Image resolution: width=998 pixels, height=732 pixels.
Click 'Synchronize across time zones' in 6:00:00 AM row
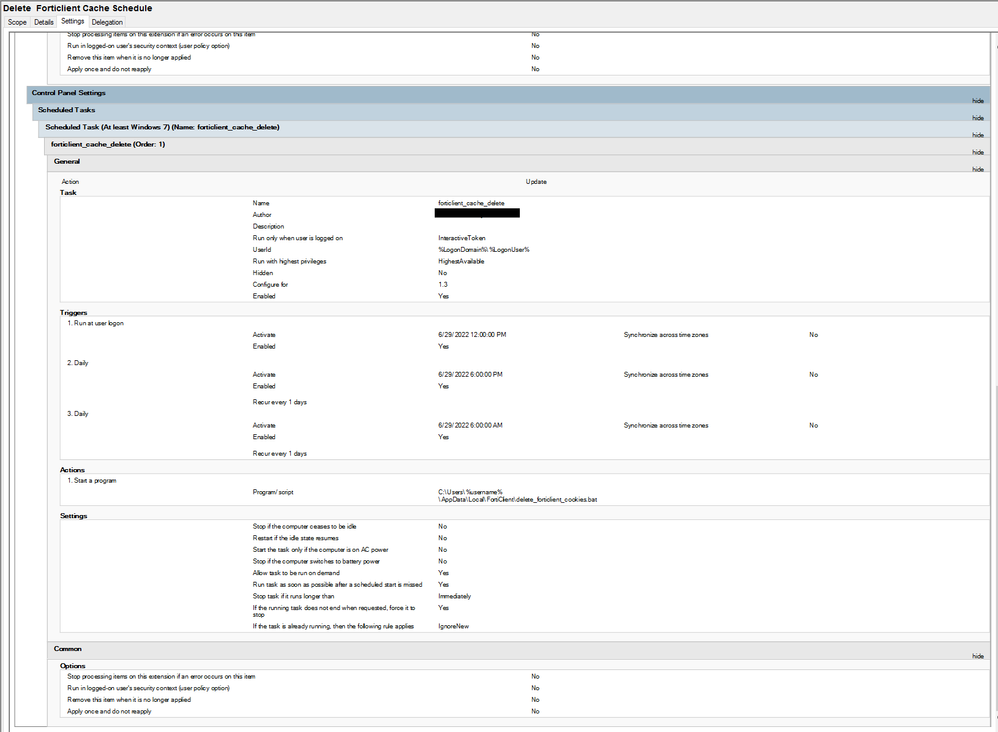click(x=666, y=426)
